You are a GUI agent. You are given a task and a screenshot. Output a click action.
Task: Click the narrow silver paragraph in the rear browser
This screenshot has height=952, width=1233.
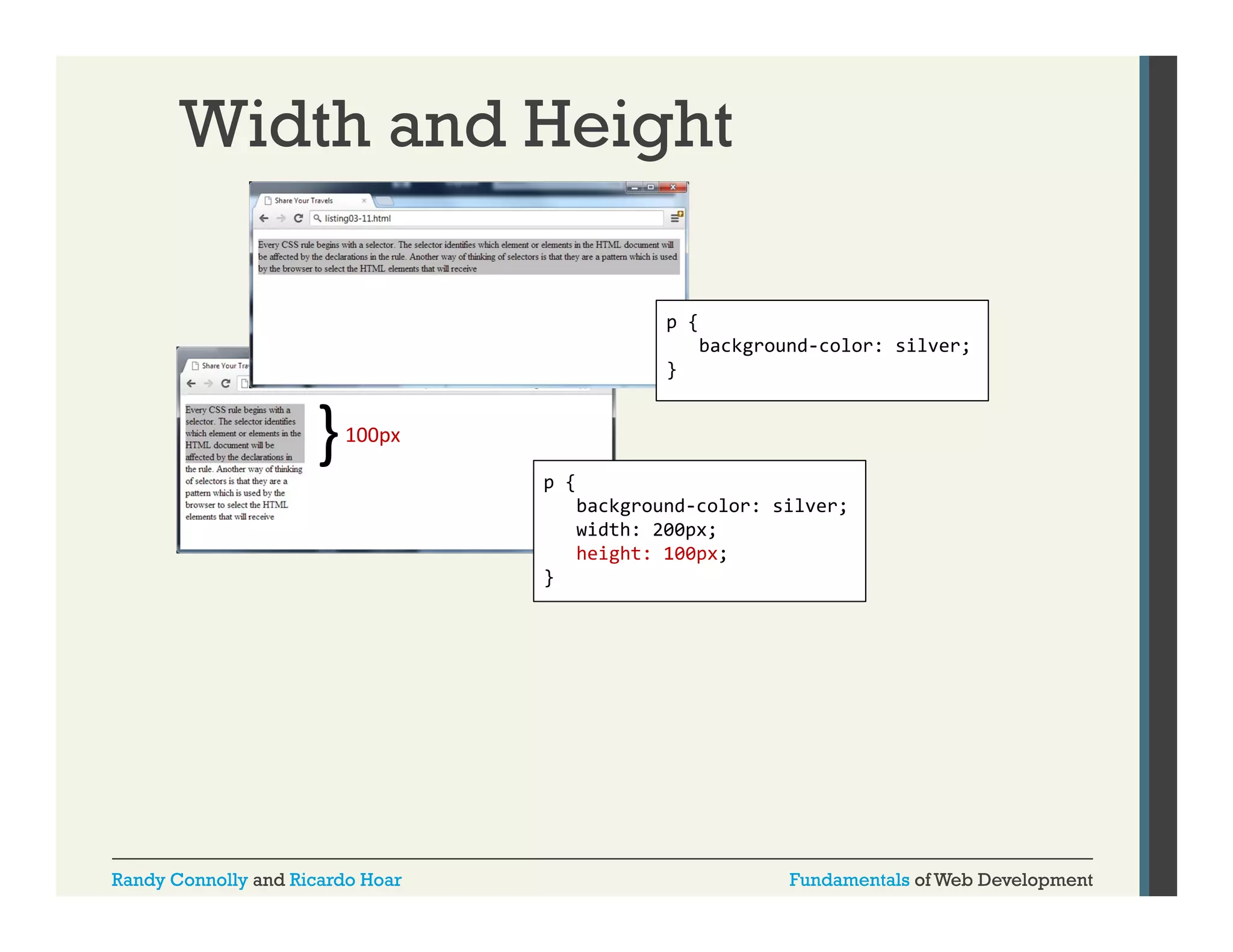(244, 433)
